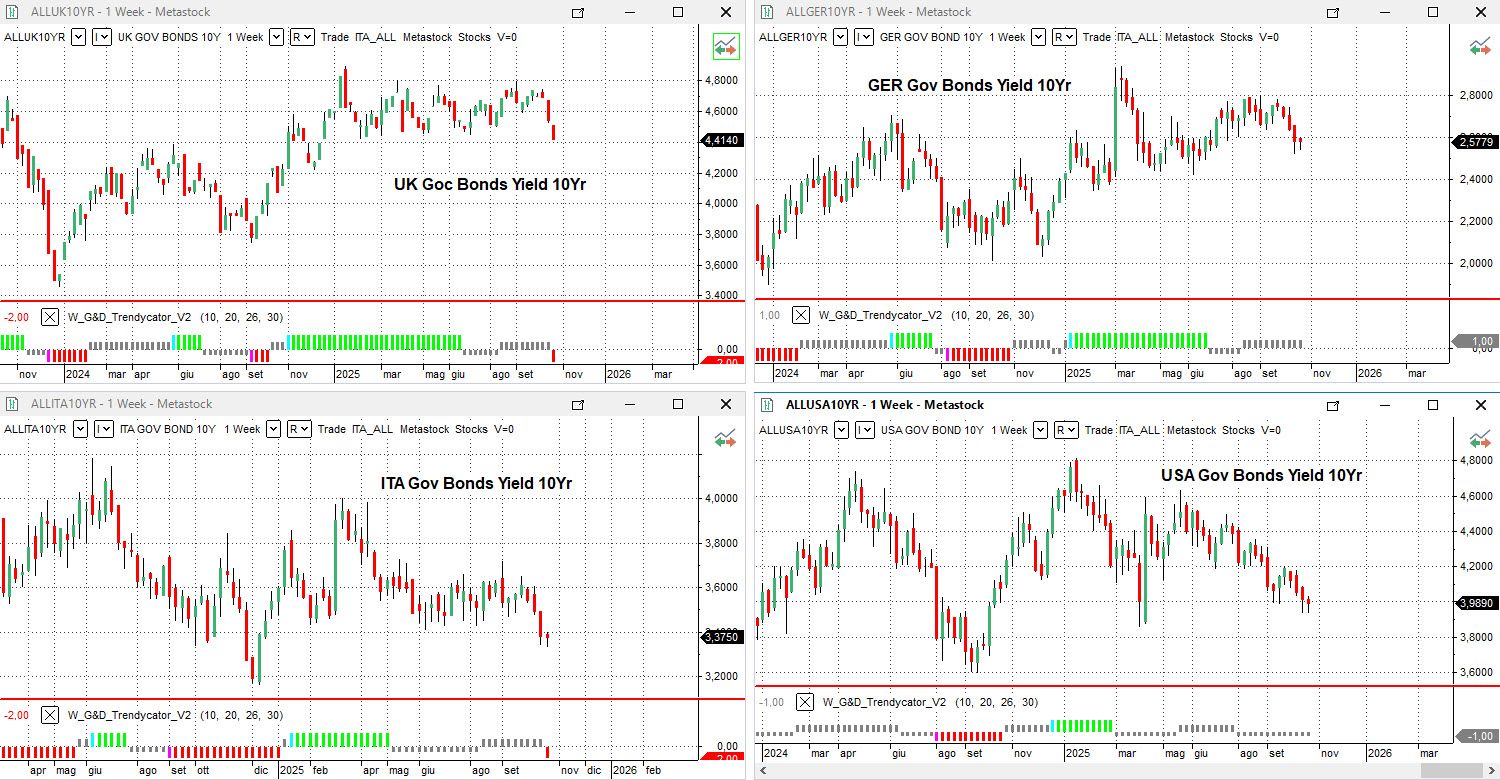The image size is (1500, 780).
Task: Toggle the X box on USA Trendycator
Action: click(805, 702)
